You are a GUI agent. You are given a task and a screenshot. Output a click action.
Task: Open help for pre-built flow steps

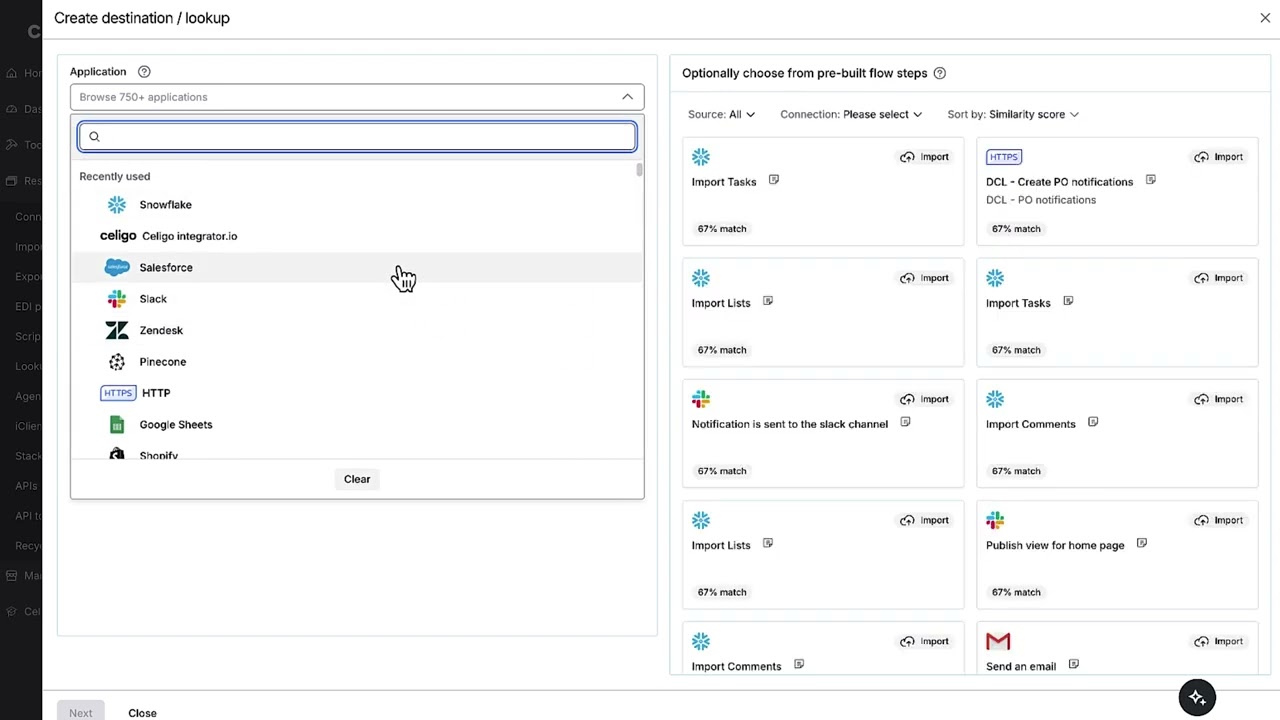click(939, 73)
